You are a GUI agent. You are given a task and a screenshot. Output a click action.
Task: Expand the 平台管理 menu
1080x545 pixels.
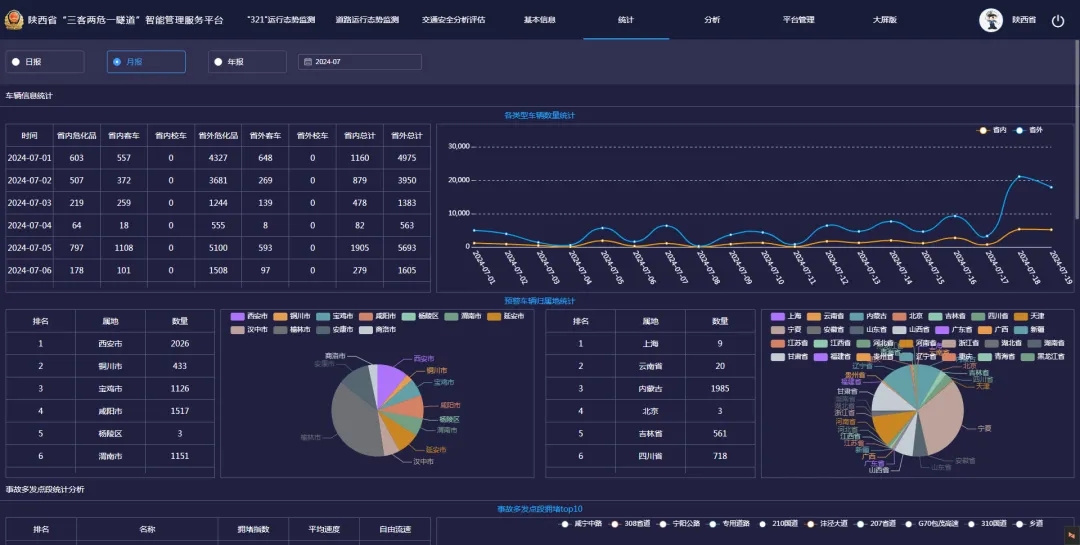point(798,20)
